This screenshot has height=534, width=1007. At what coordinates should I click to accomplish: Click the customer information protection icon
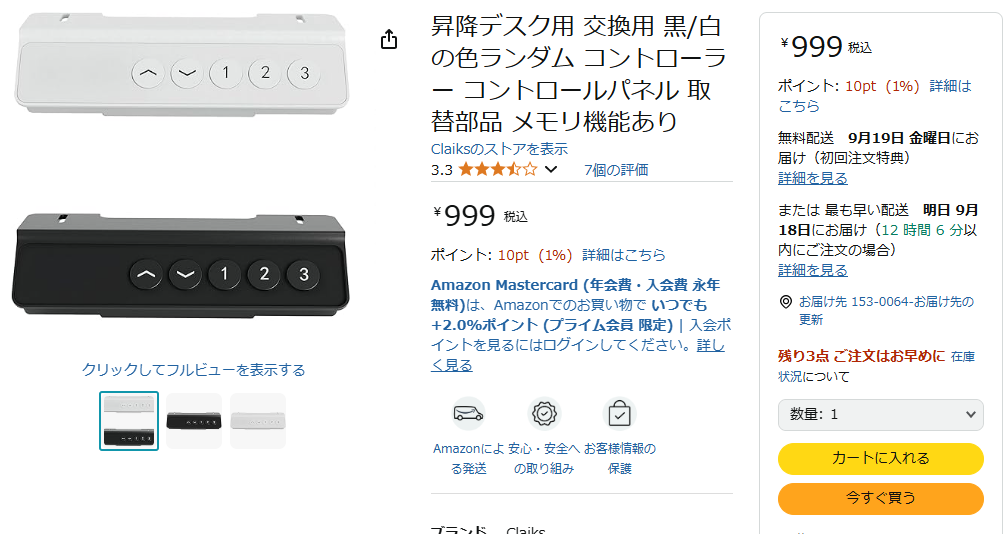[x=619, y=413]
